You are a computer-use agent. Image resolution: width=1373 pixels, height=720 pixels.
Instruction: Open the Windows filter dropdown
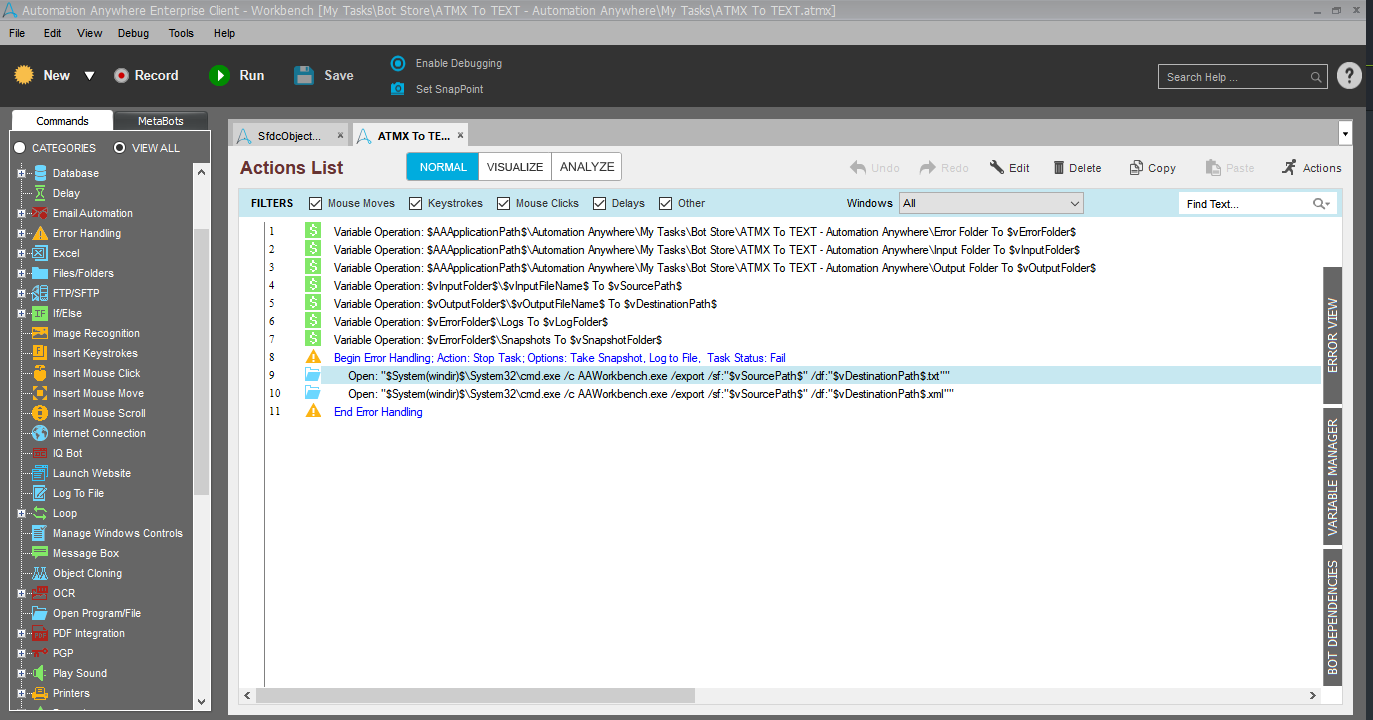tap(991, 204)
